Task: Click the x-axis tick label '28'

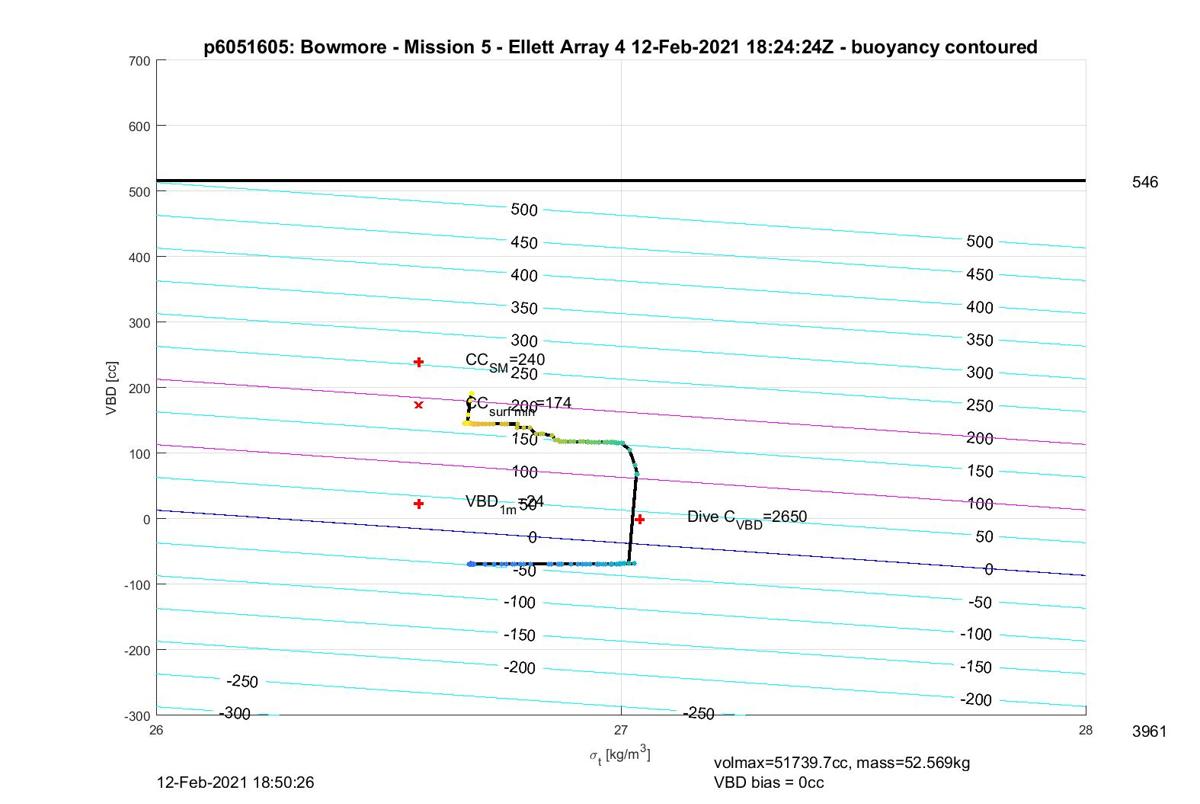Action: pos(1086,730)
